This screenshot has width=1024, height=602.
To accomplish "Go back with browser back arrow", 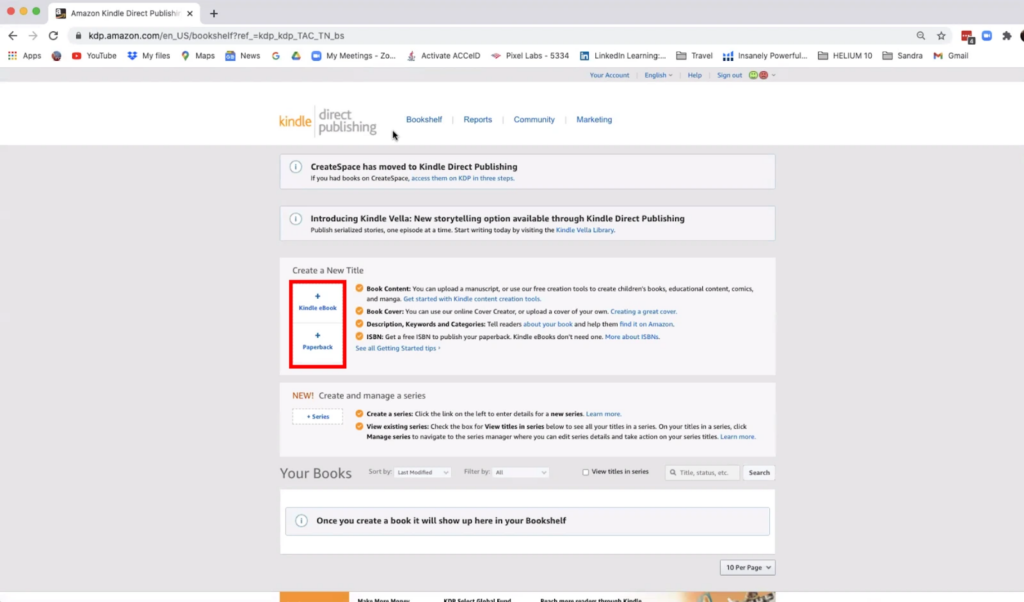I will tap(12, 36).
